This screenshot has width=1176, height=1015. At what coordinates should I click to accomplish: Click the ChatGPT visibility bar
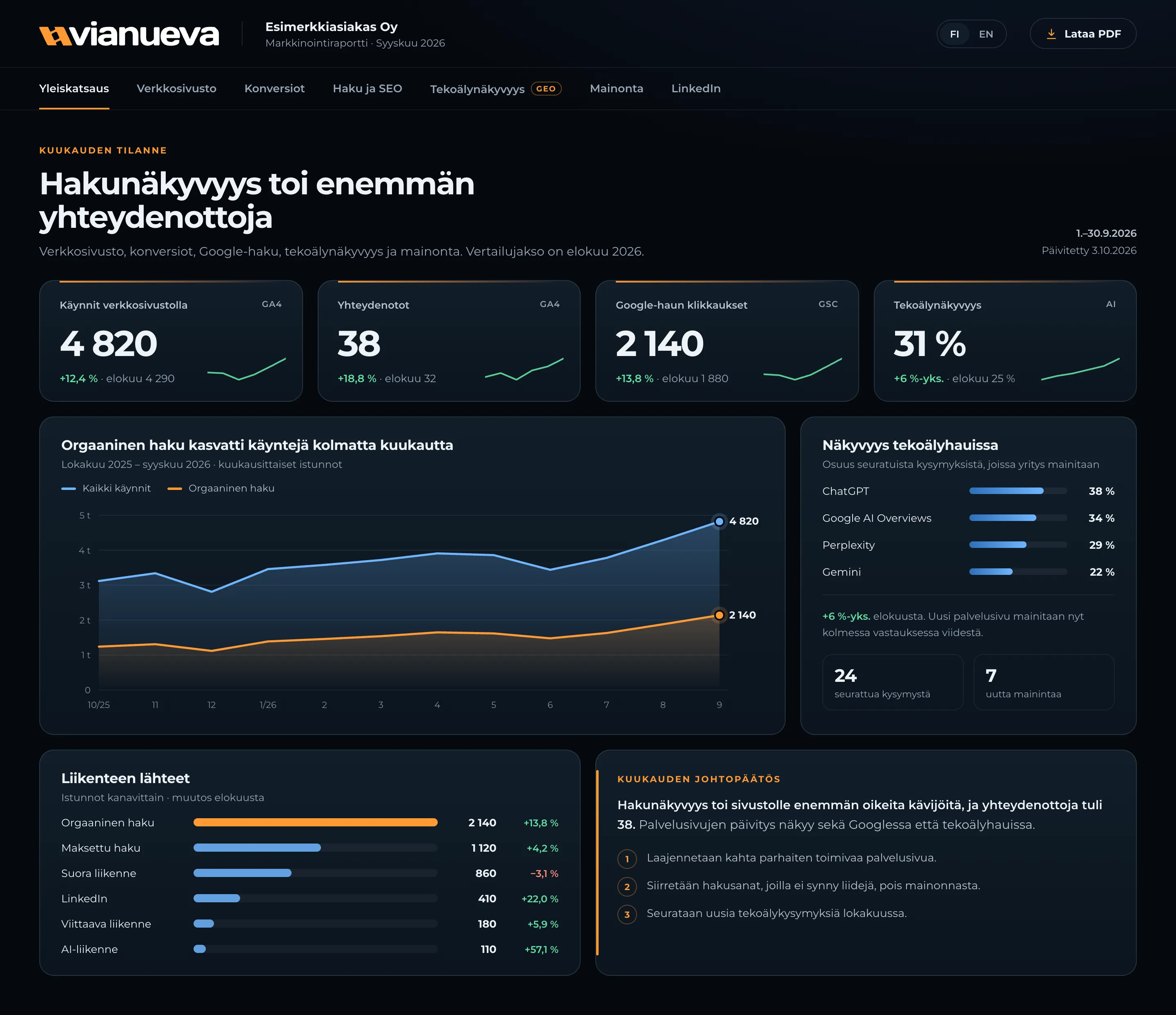click(1018, 491)
